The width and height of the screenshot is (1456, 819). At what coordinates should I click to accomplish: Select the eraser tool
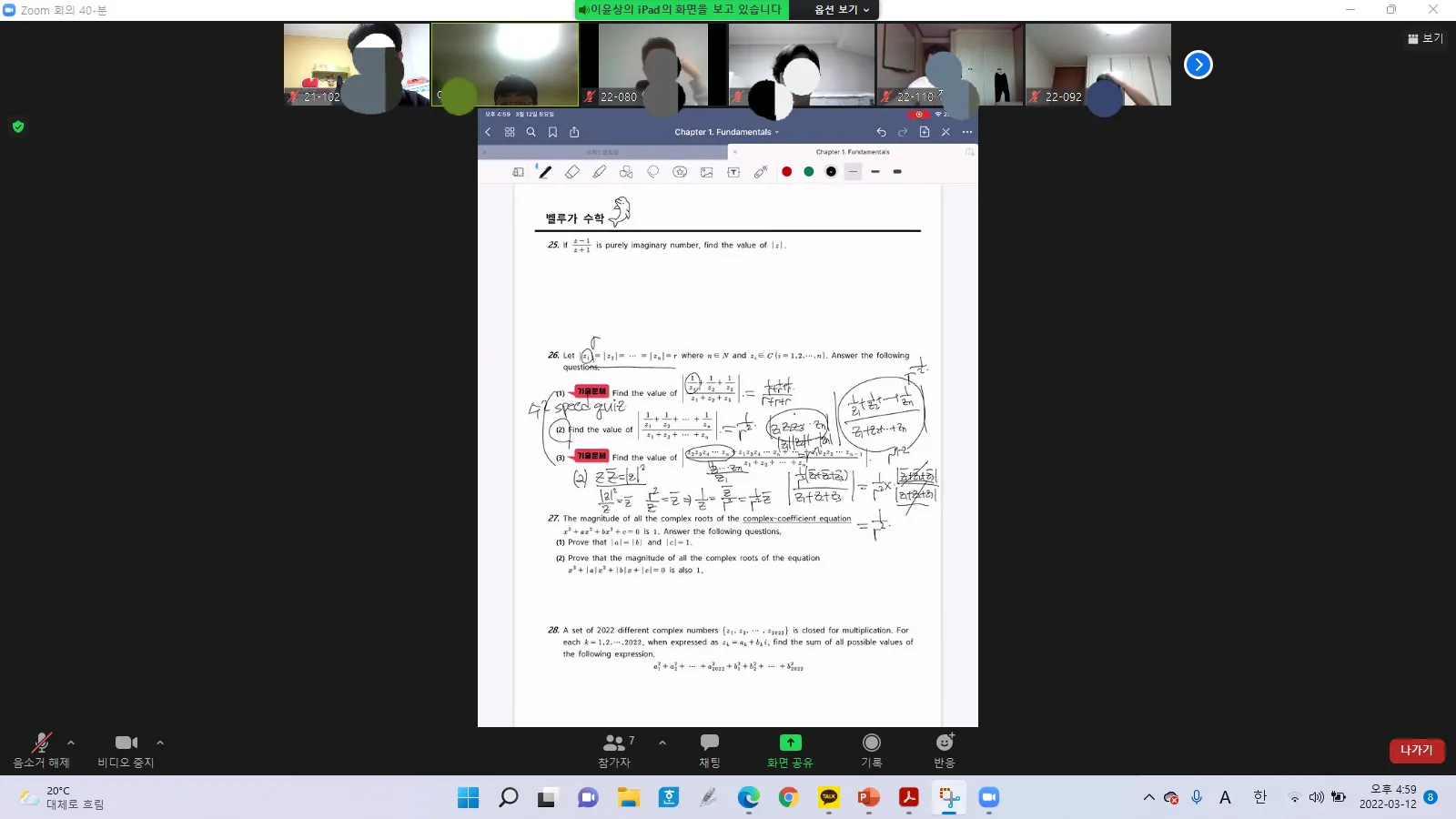pyautogui.click(x=571, y=172)
